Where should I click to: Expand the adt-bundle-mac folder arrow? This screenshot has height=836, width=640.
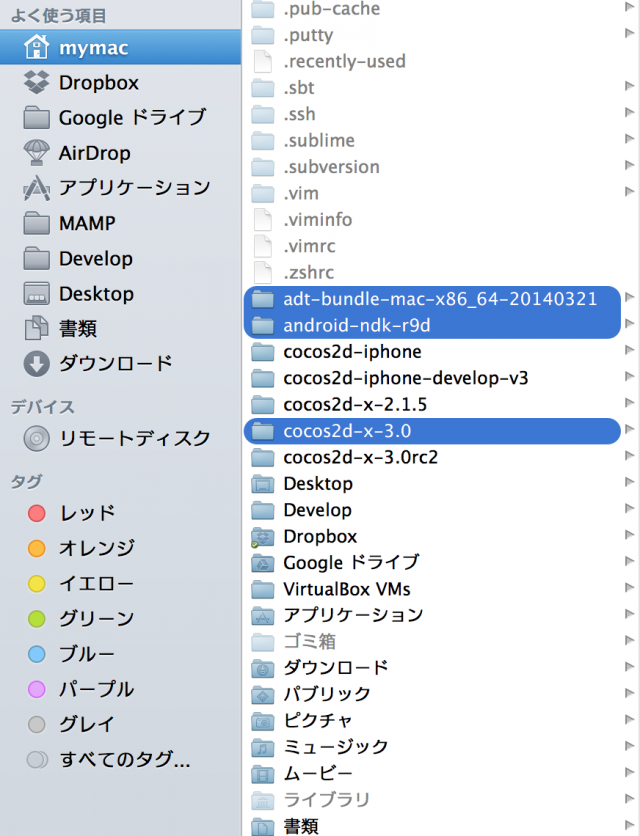click(x=629, y=296)
